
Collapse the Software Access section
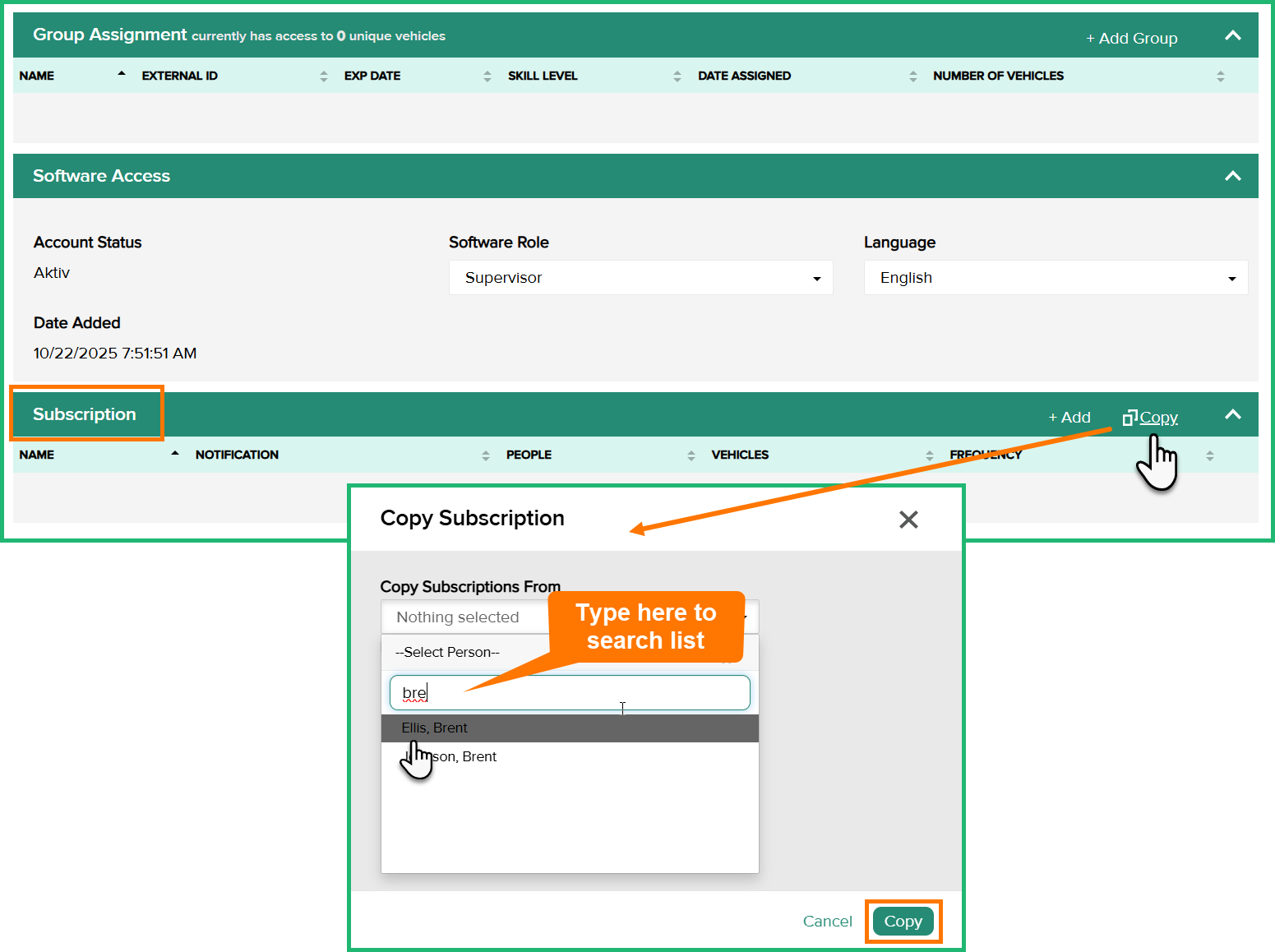point(1232,176)
